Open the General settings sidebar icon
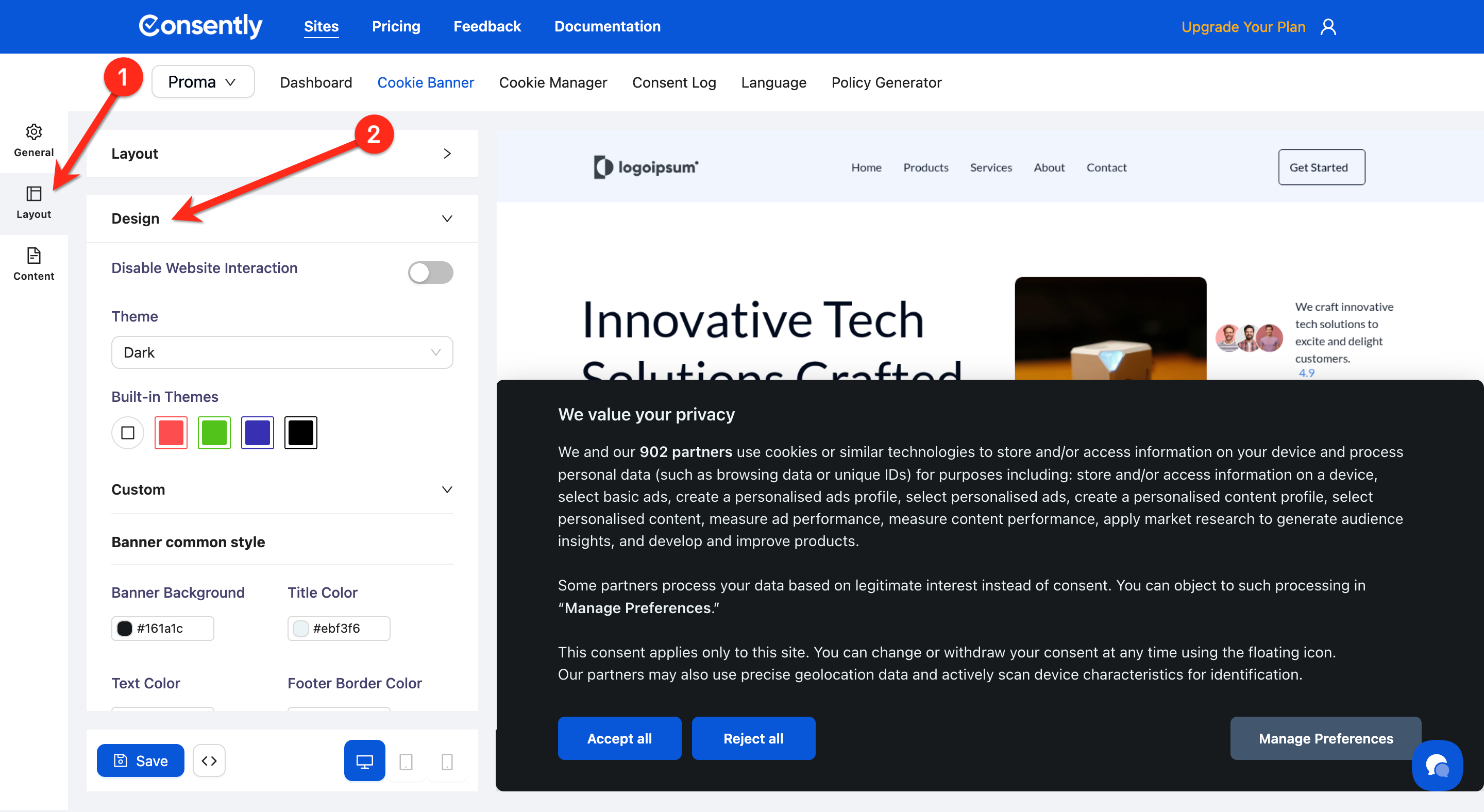The image size is (1484, 812). coord(33,140)
